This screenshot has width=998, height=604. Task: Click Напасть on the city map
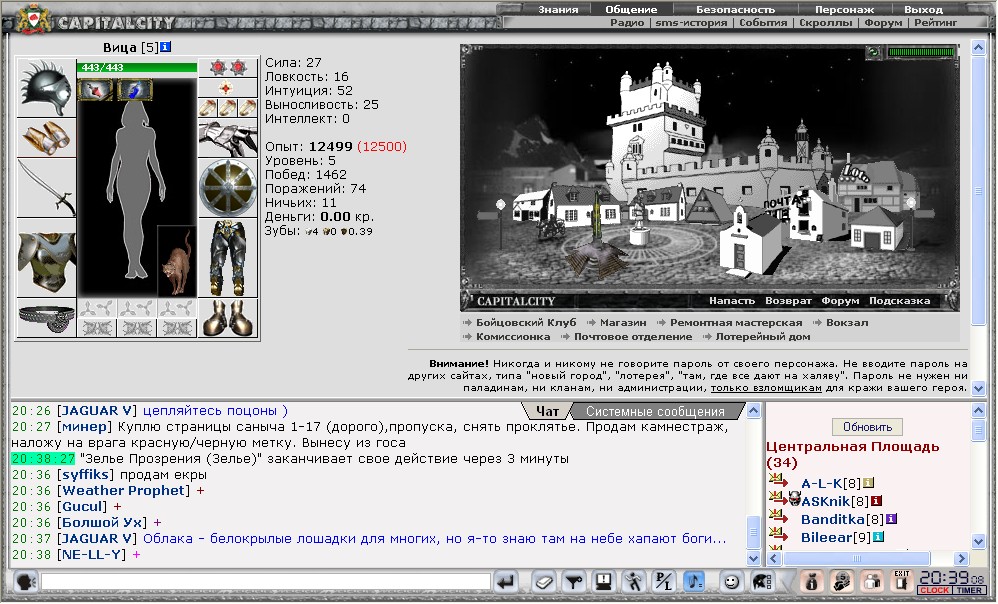[x=732, y=300]
